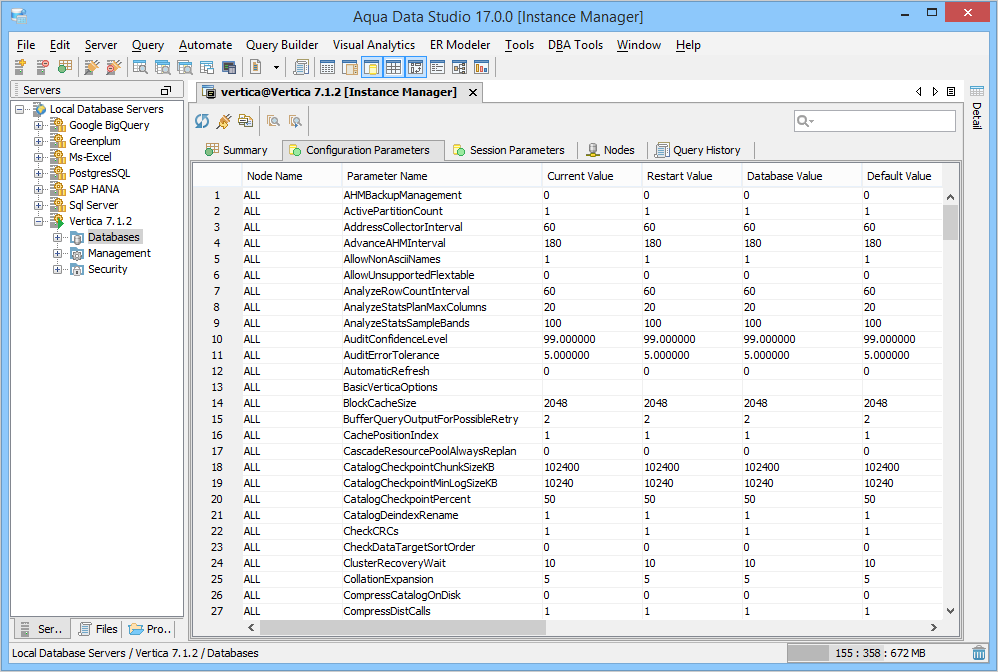Viewport: 998px width, 672px height.
Task: Click the Detail grid icon at right sidebar
Action: pos(977,92)
